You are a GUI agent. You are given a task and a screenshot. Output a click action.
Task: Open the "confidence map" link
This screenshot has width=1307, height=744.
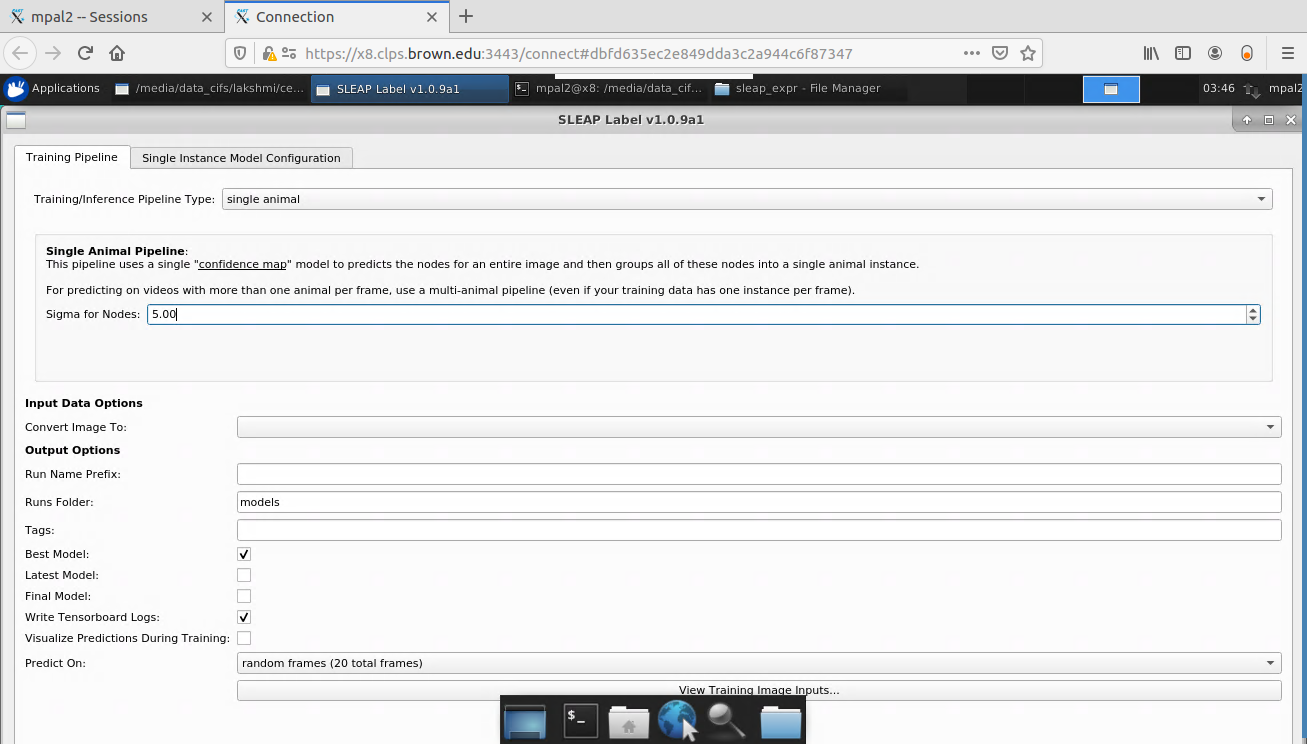(x=243, y=265)
